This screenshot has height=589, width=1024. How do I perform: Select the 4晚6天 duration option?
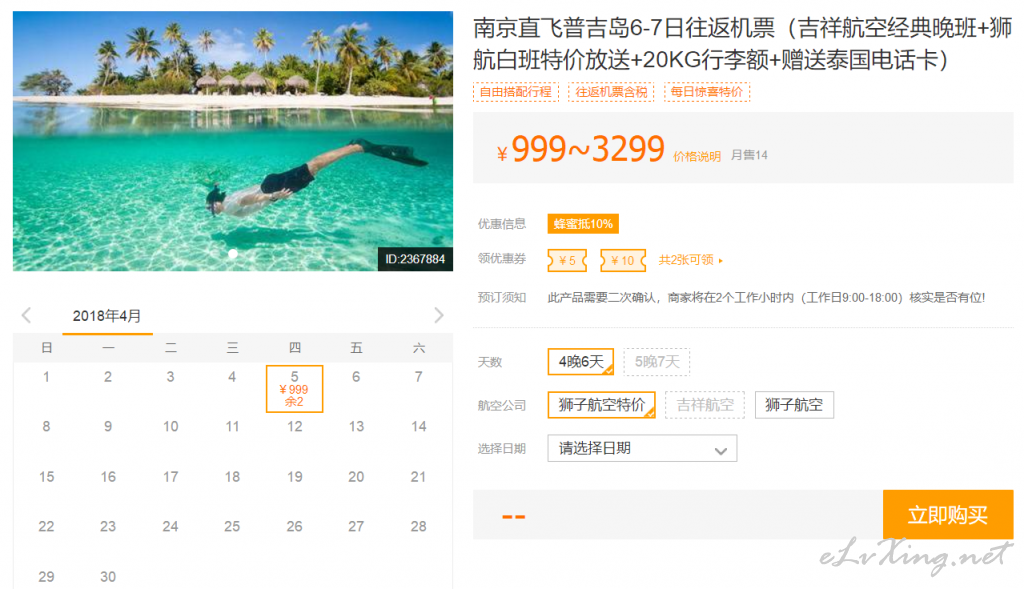(581, 362)
